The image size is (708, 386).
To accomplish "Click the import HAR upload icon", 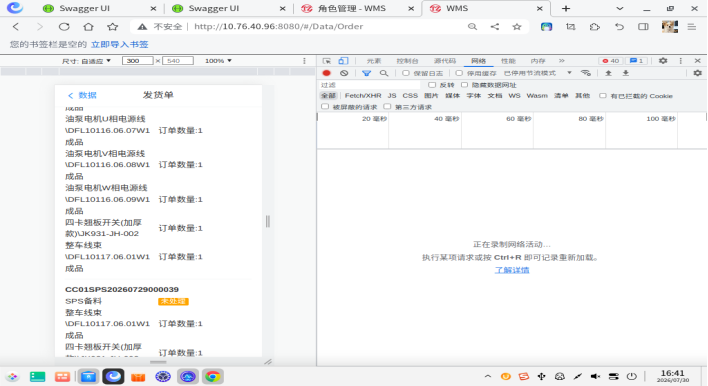I will (x=608, y=73).
